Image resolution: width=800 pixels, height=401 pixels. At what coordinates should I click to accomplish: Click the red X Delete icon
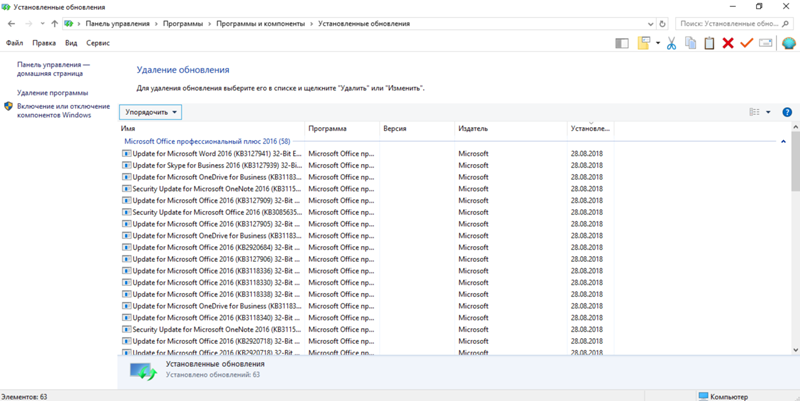point(728,43)
